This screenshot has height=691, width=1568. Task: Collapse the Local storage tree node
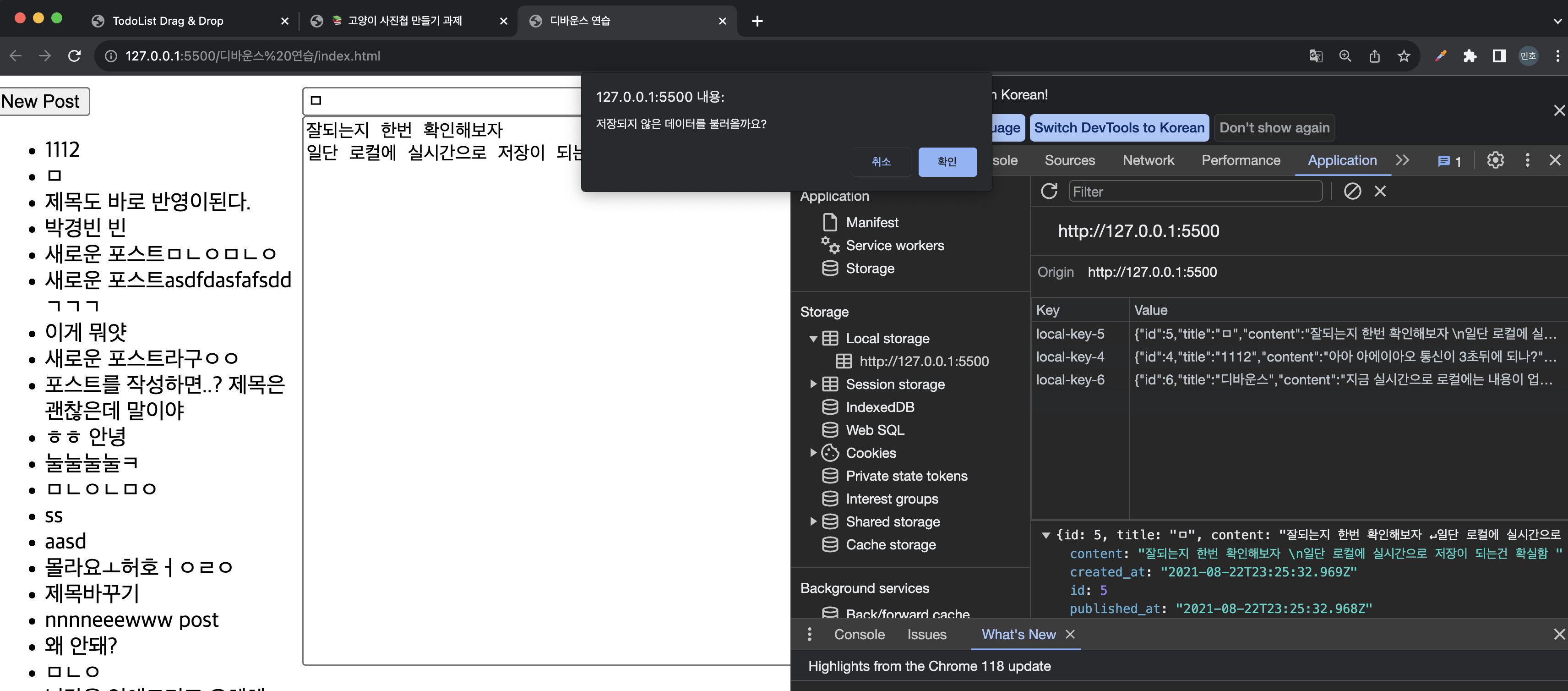(x=813, y=339)
